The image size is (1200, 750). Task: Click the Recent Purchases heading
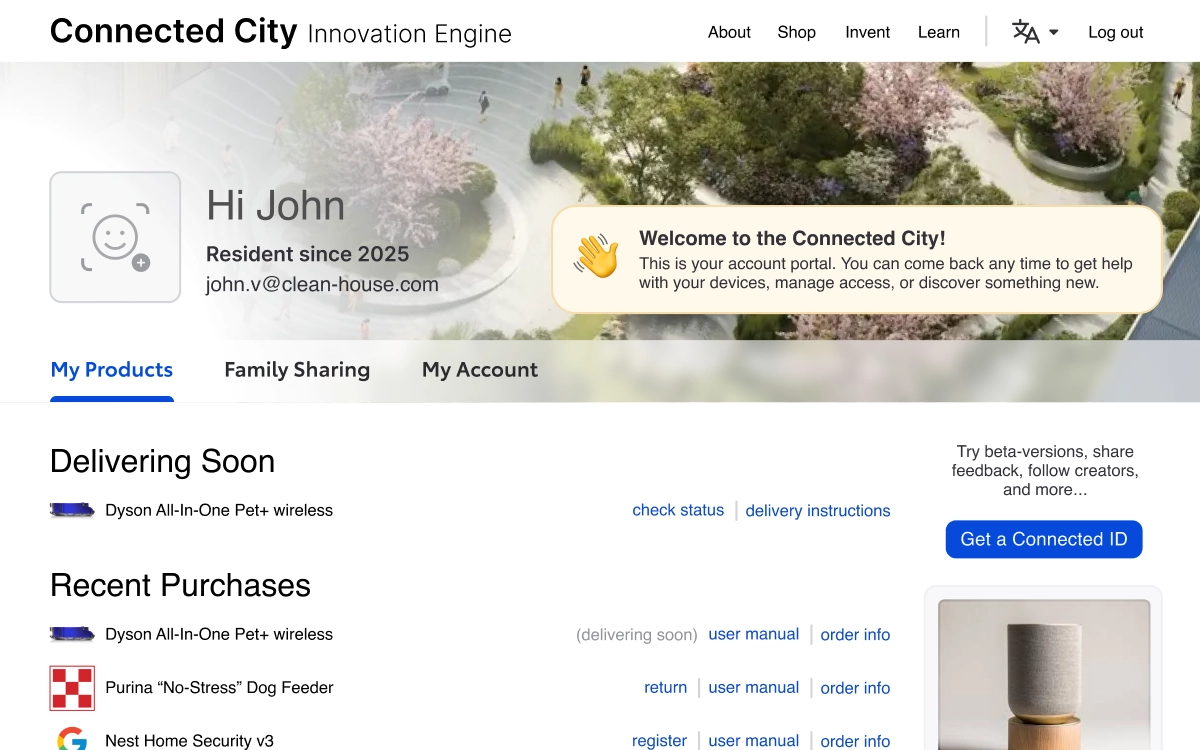[180, 585]
